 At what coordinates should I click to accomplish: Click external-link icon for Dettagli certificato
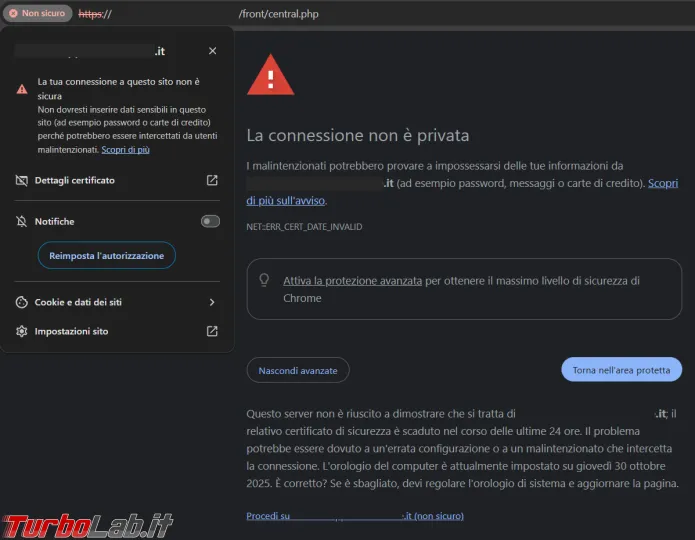pyautogui.click(x=212, y=180)
